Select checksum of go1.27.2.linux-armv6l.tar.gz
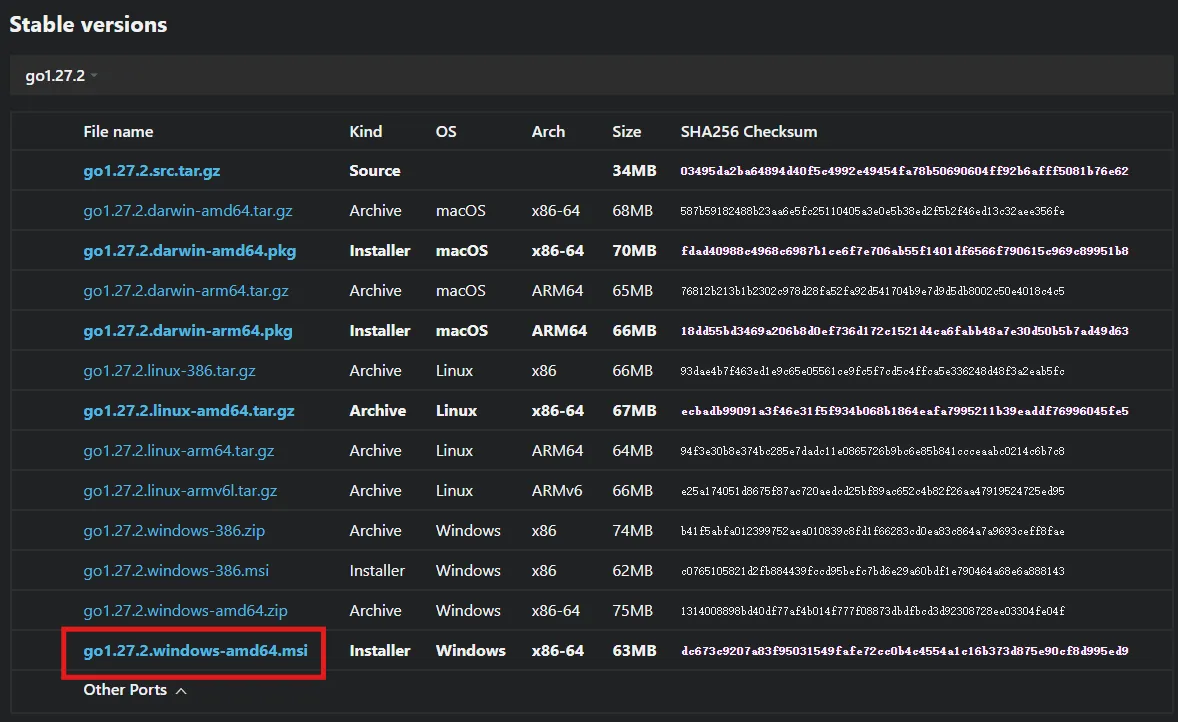 coord(872,491)
